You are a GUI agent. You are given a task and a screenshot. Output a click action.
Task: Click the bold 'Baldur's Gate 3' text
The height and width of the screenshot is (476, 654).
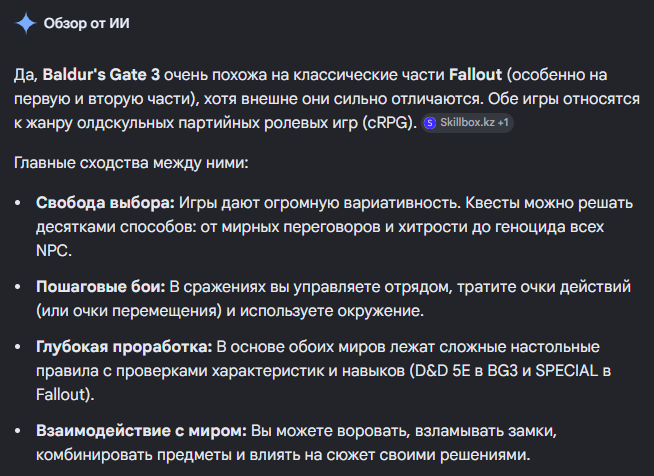point(101,75)
